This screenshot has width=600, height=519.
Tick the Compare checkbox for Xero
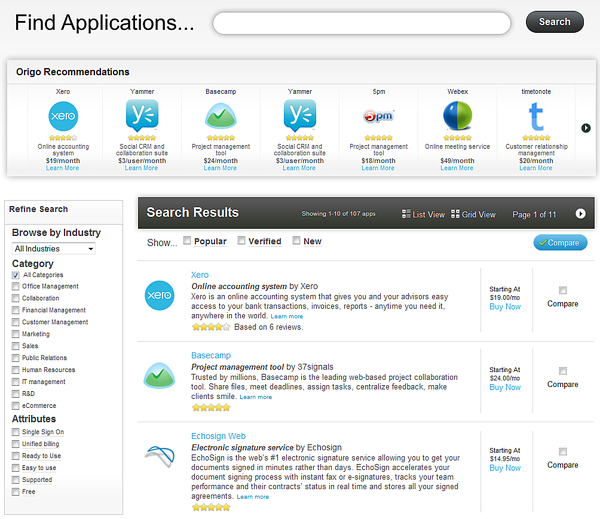[x=562, y=290]
